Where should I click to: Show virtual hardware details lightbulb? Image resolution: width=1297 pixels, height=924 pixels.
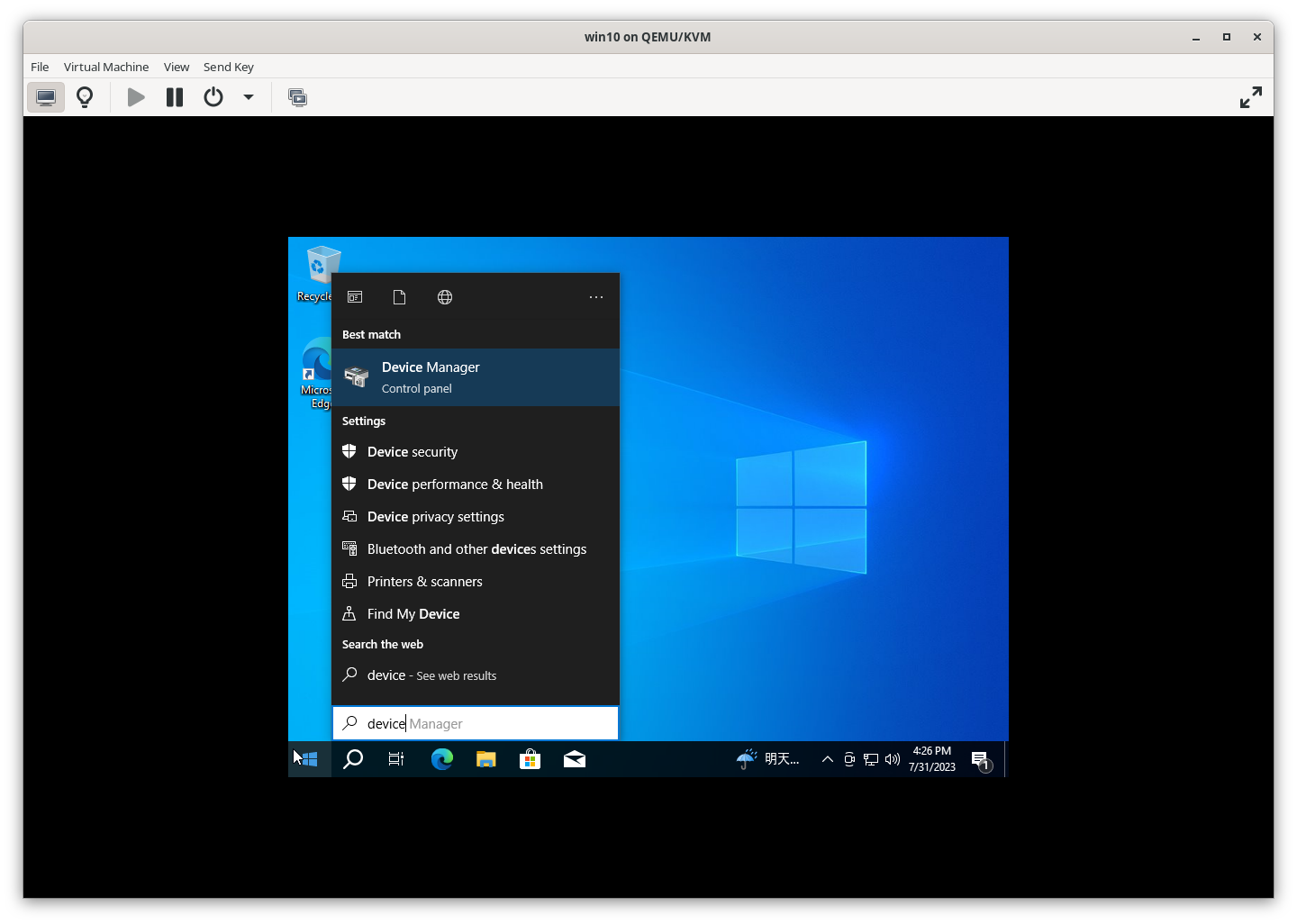pos(85,97)
